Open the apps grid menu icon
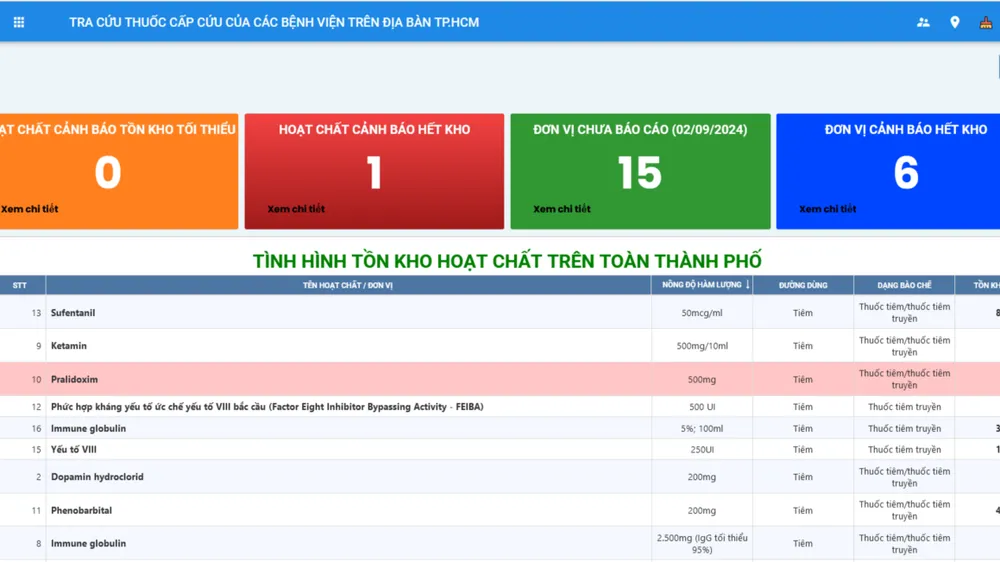 [x=19, y=22]
